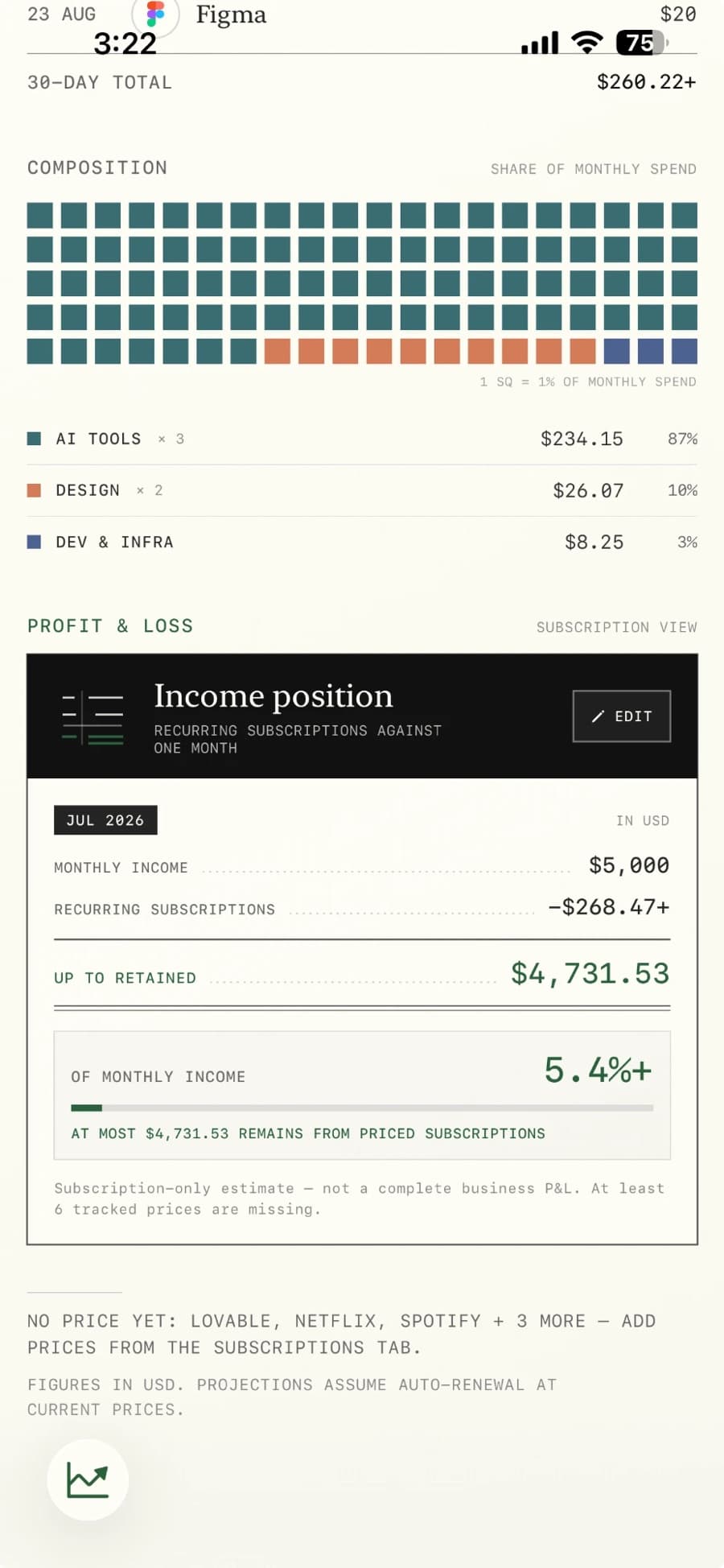Screen dimensions: 724x1568
Task: Tap the battery indicator showing 75
Action: 641,43
